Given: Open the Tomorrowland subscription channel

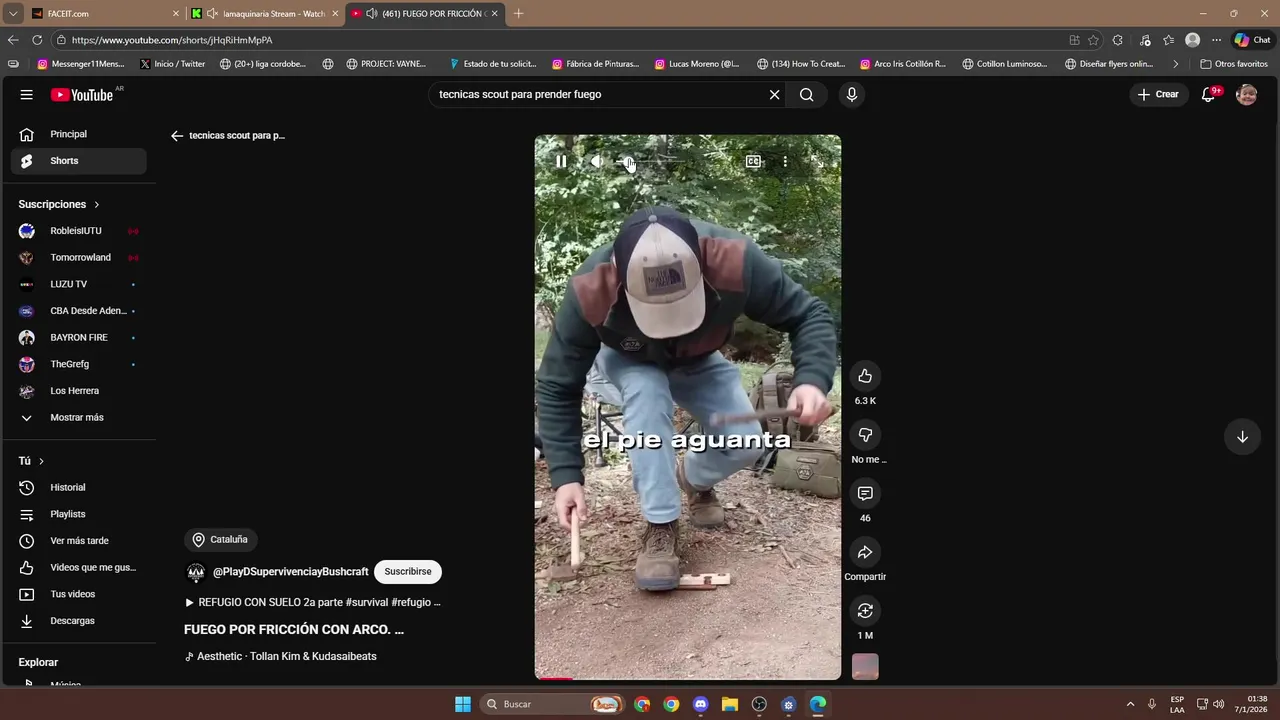Looking at the screenshot, I should point(79,258).
